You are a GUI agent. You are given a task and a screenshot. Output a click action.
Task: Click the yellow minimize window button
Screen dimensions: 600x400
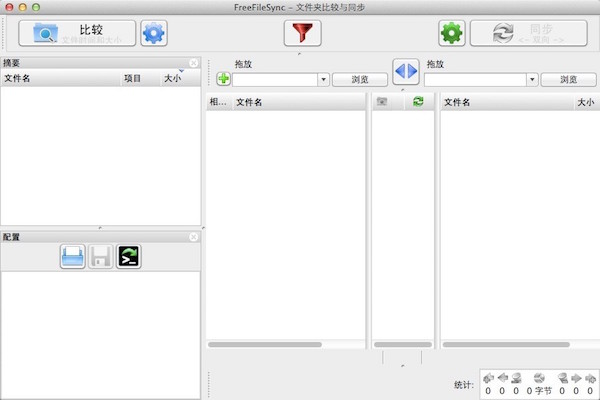(x=23, y=7)
